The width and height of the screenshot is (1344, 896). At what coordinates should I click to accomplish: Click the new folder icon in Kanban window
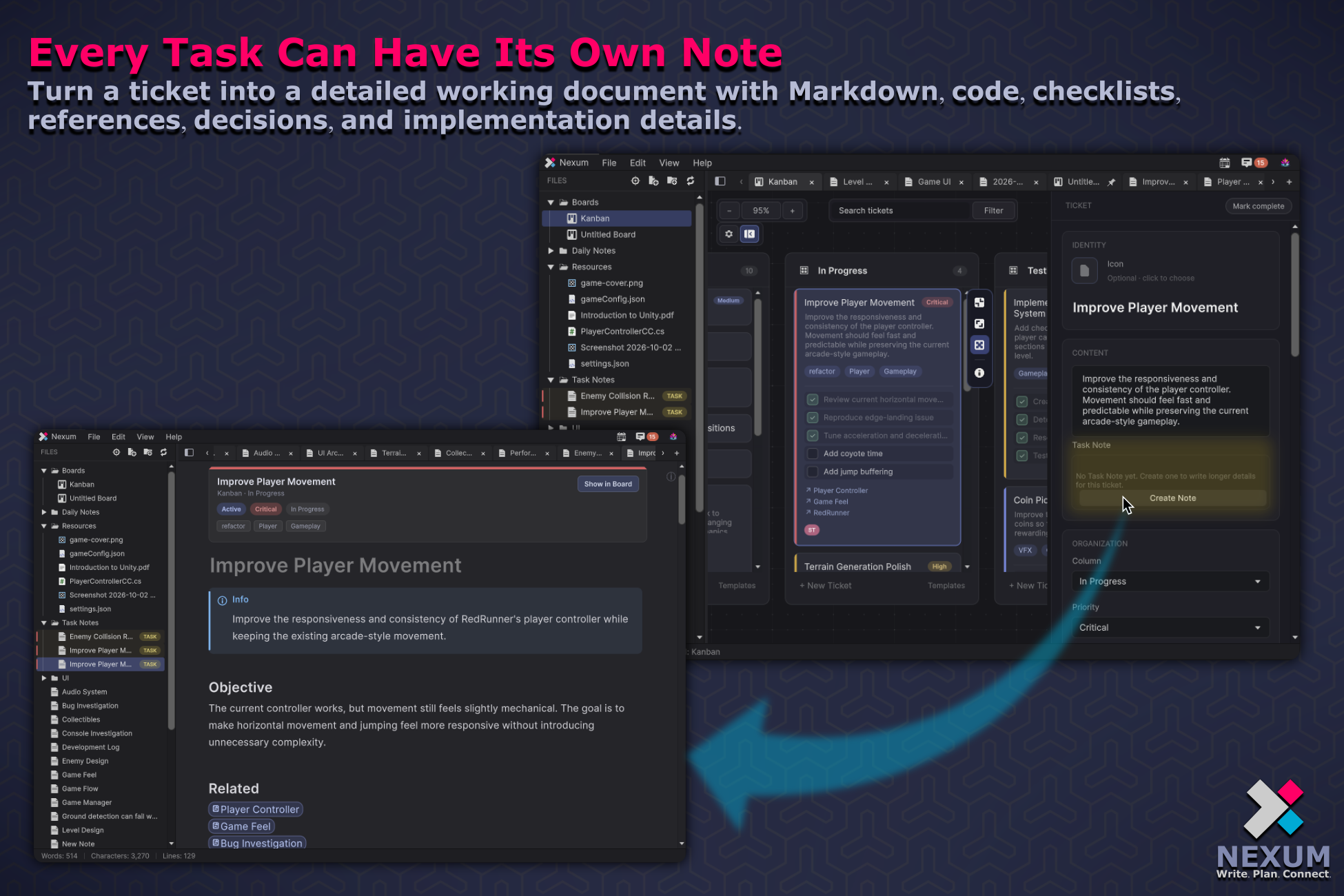click(x=672, y=181)
